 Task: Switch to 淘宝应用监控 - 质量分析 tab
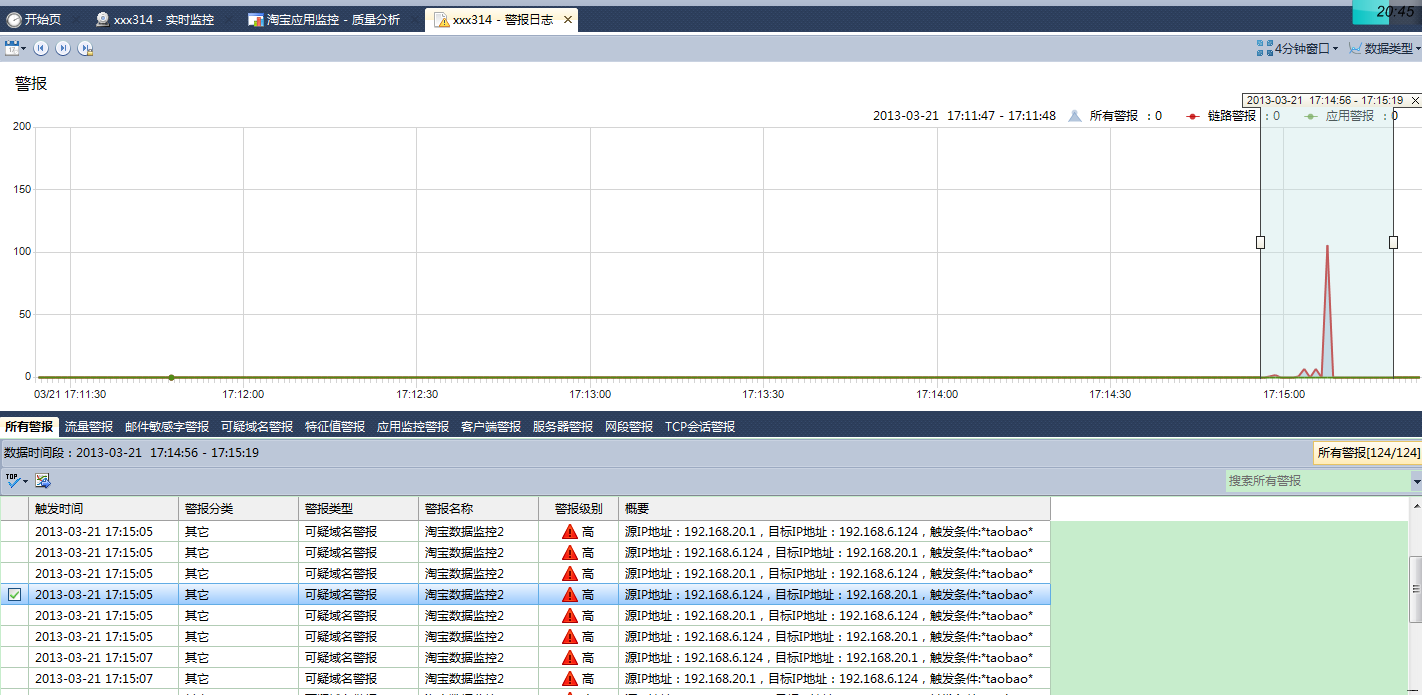tap(324, 19)
